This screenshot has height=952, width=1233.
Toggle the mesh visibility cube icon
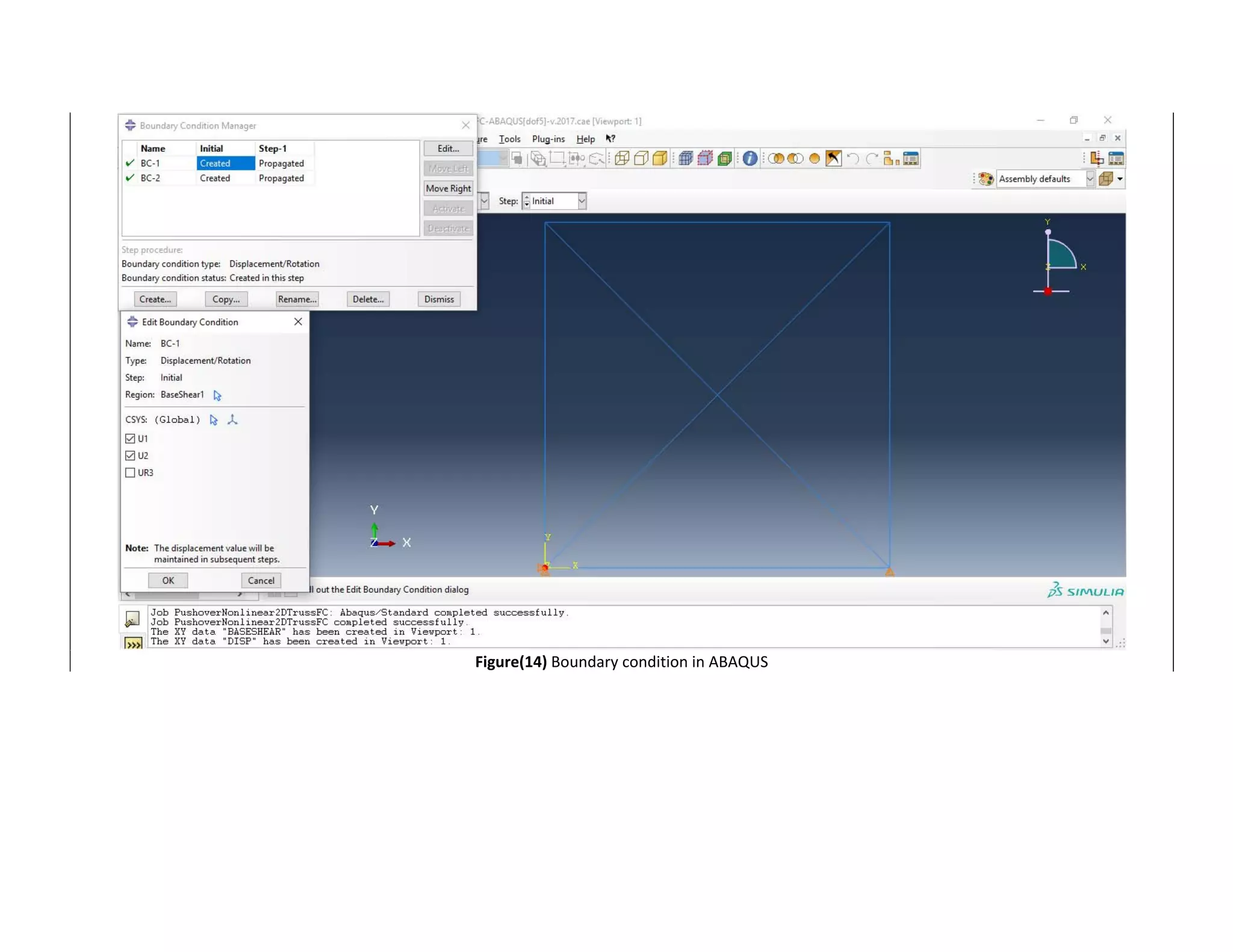686,159
